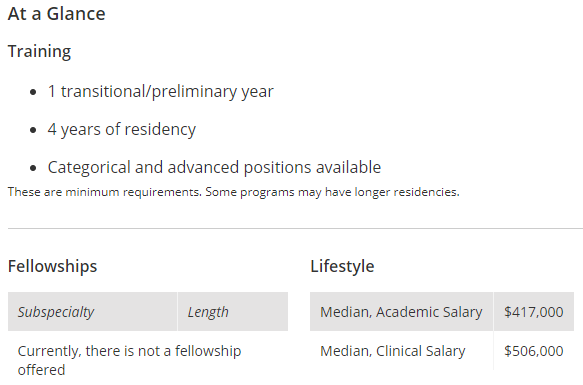Click the first bullet point marker
The image size is (583, 385).
[x=33, y=92]
